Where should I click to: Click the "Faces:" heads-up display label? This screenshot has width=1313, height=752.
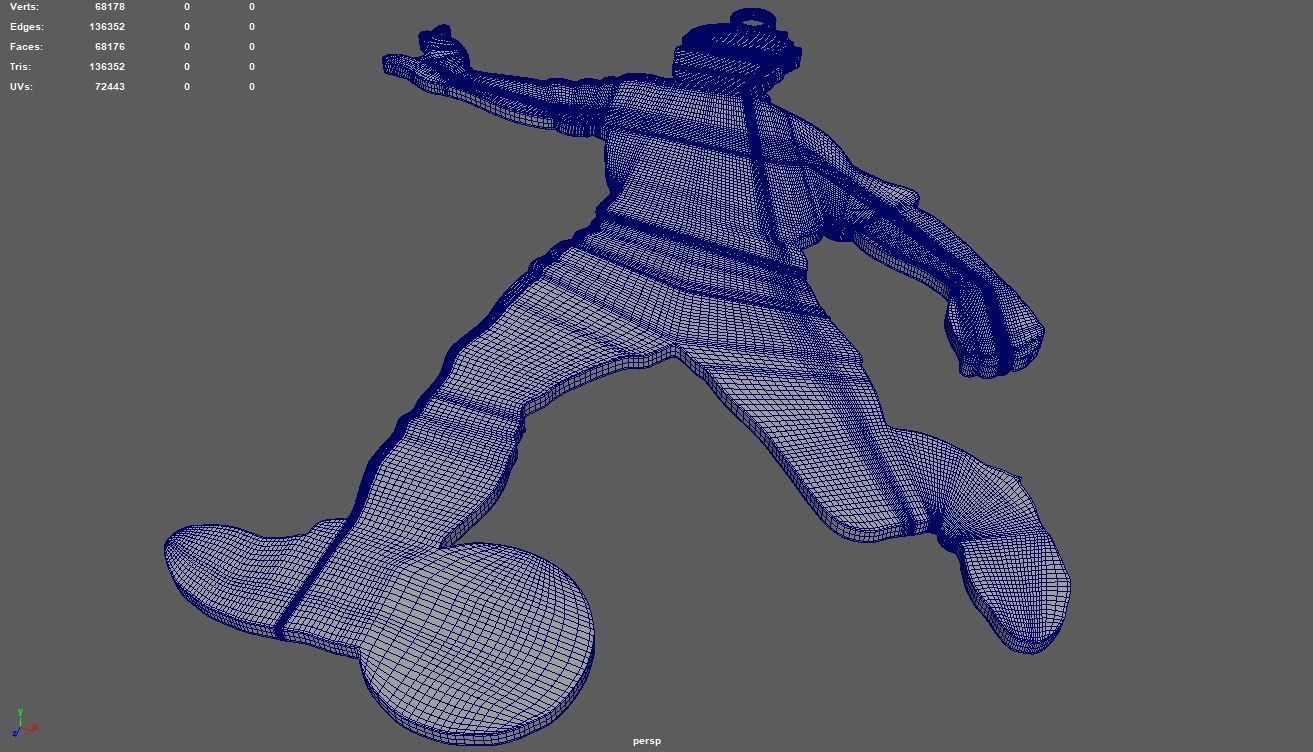pos(26,46)
